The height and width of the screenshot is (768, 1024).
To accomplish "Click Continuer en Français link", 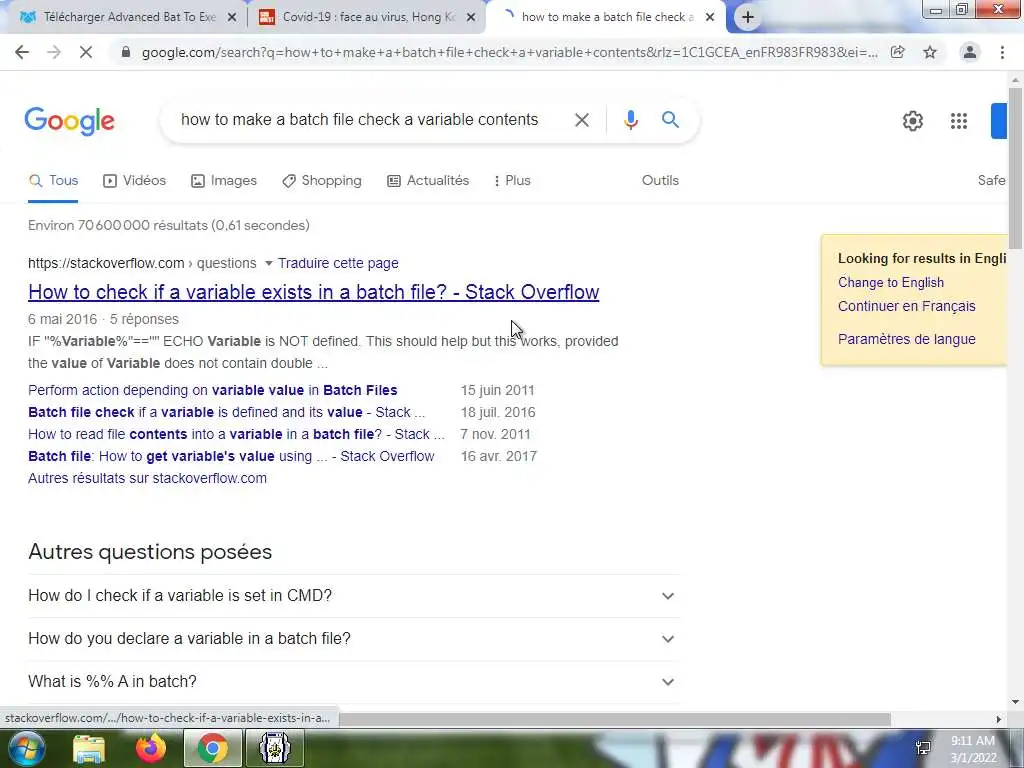I will (906, 306).
